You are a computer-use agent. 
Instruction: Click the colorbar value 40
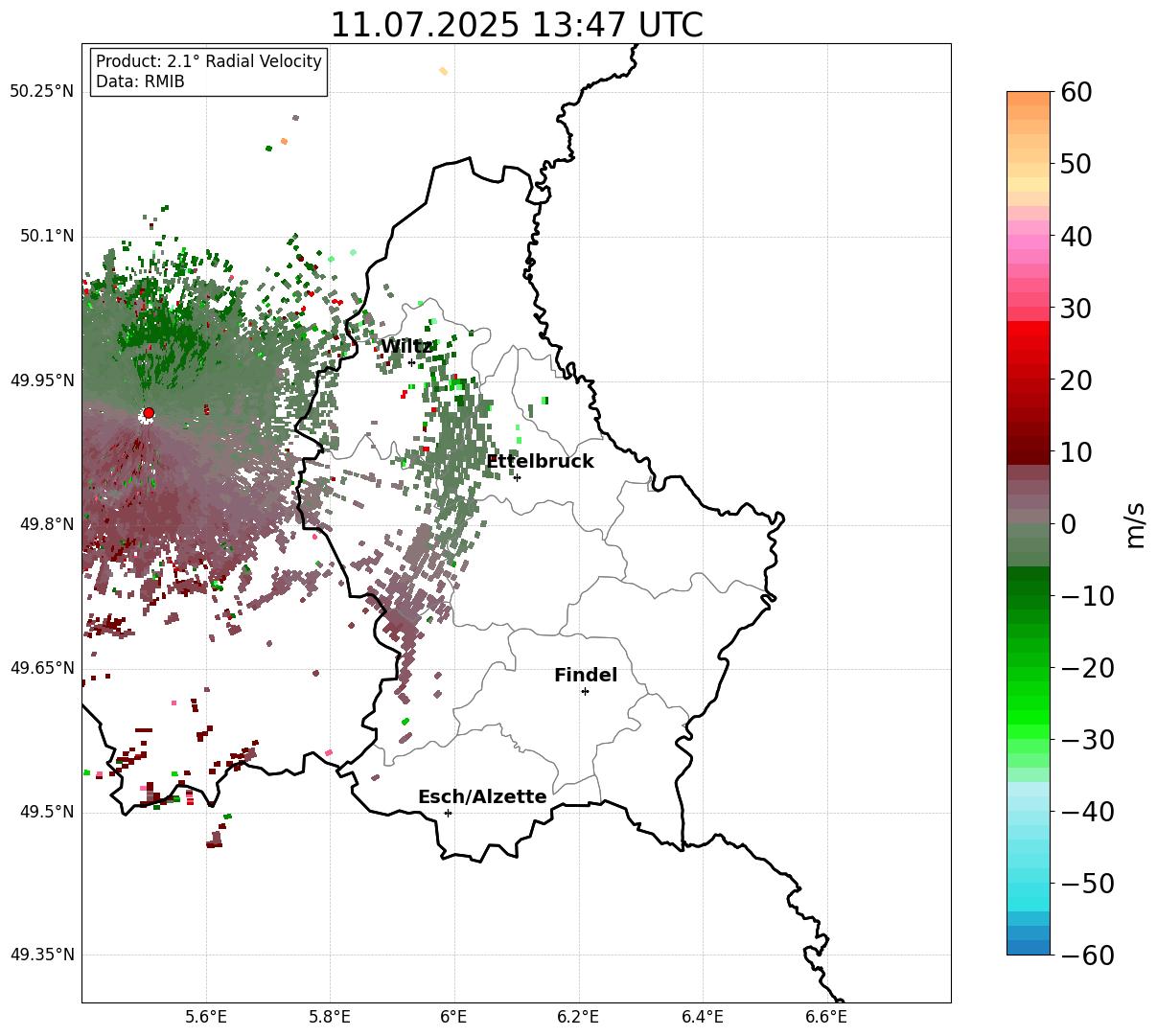pos(1076,236)
